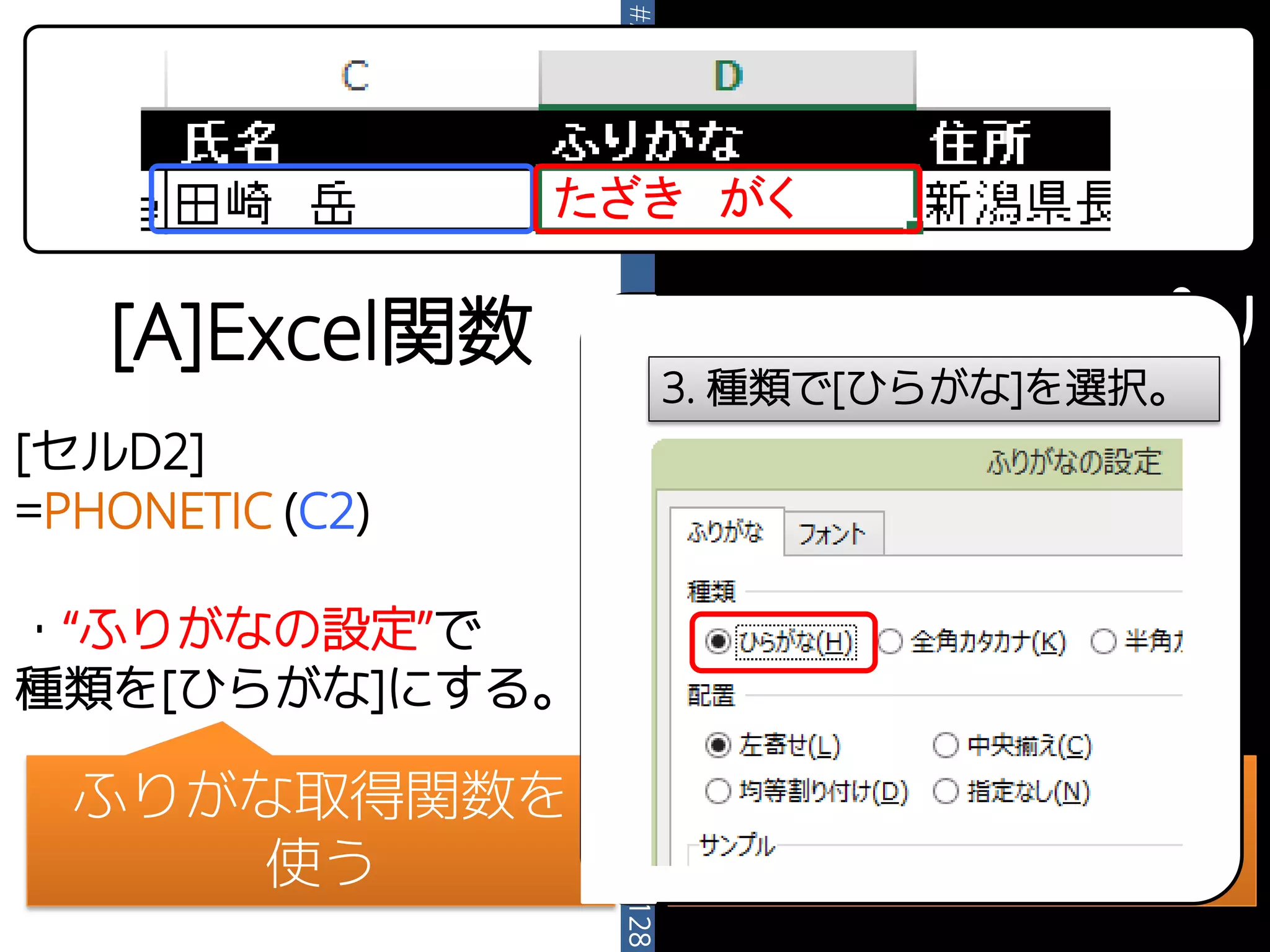Image resolution: width=1270 pixels, height=952 pixels.
Task: Click the 配置 group label
Action: [711, 695]
